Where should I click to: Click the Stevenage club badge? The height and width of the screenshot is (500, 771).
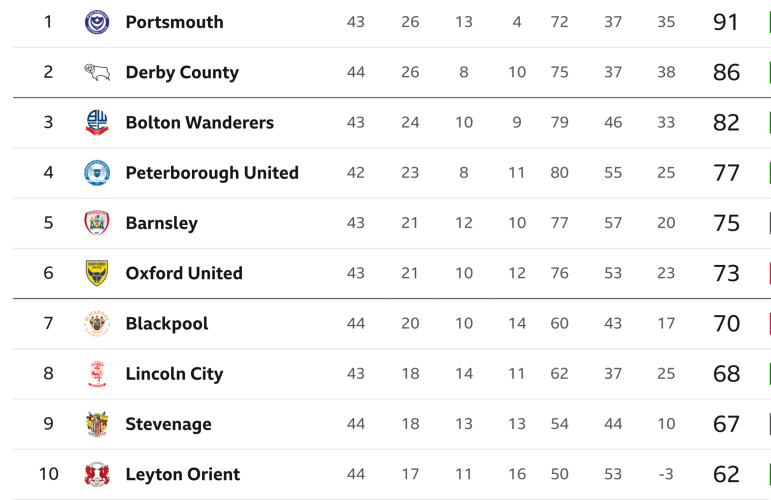click(x=97, y=424)
